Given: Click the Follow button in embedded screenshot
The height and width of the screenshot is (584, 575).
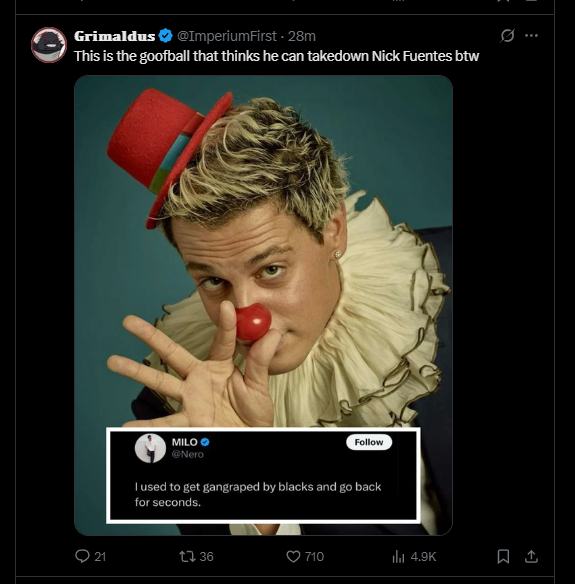Looking at the screenshot, I should pos(369,442).
